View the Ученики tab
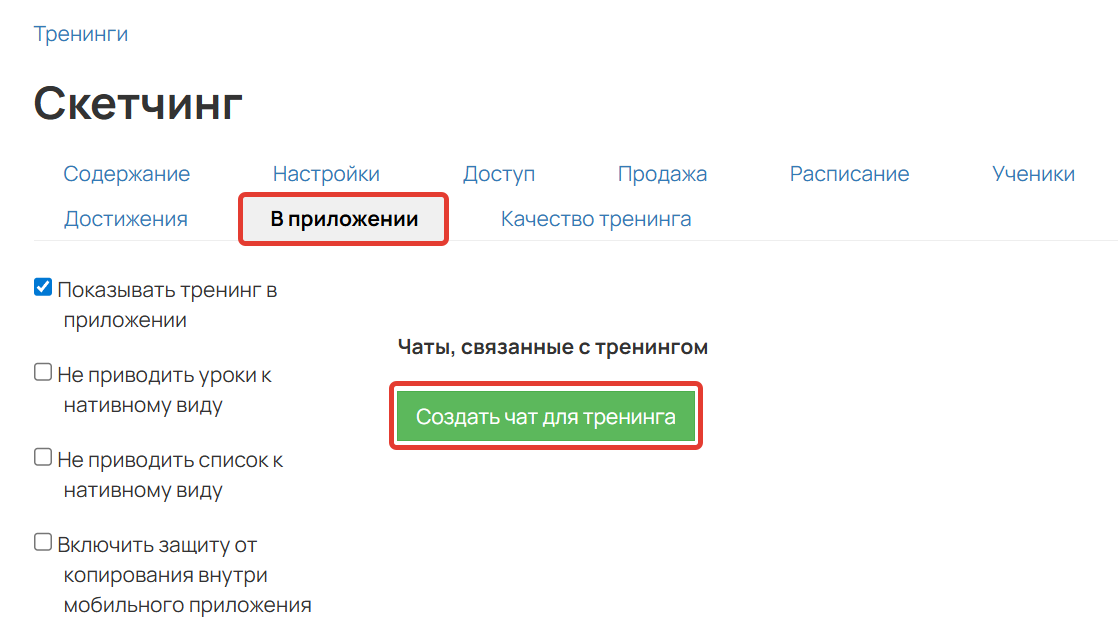 [x=1032, y=173]
